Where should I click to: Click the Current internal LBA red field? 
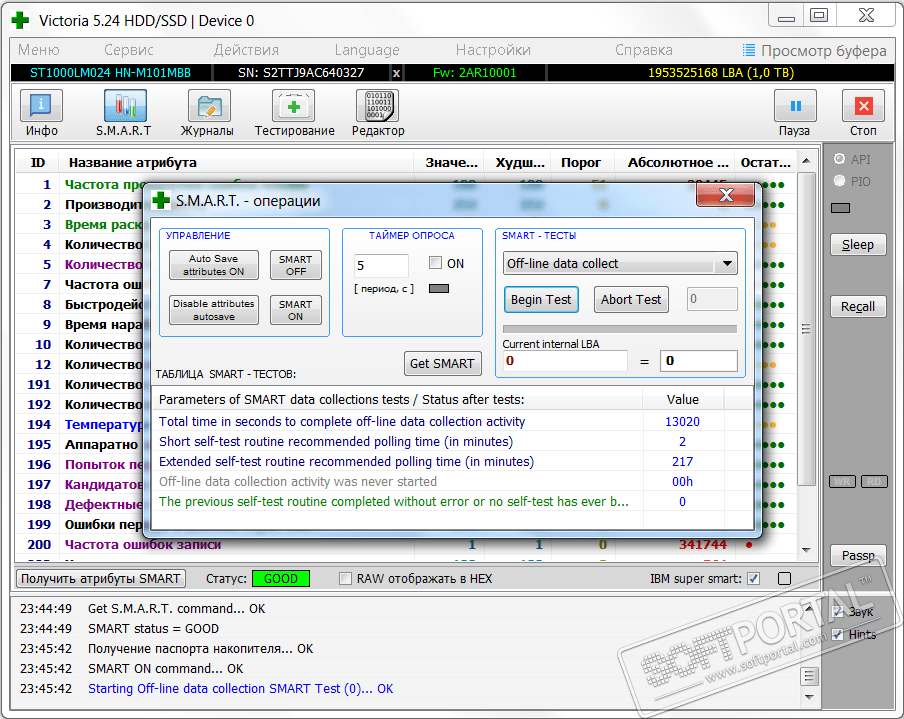point(564,361)
